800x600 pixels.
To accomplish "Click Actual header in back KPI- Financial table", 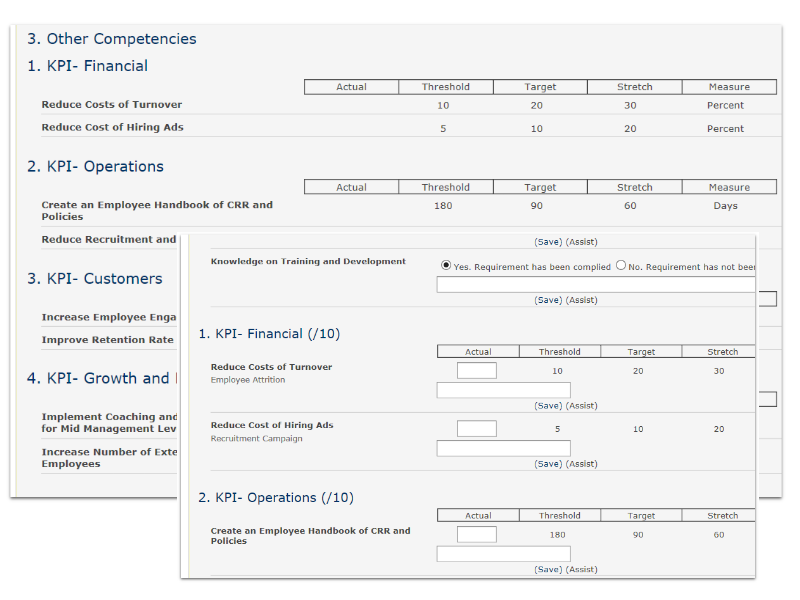I will point(351,87).
